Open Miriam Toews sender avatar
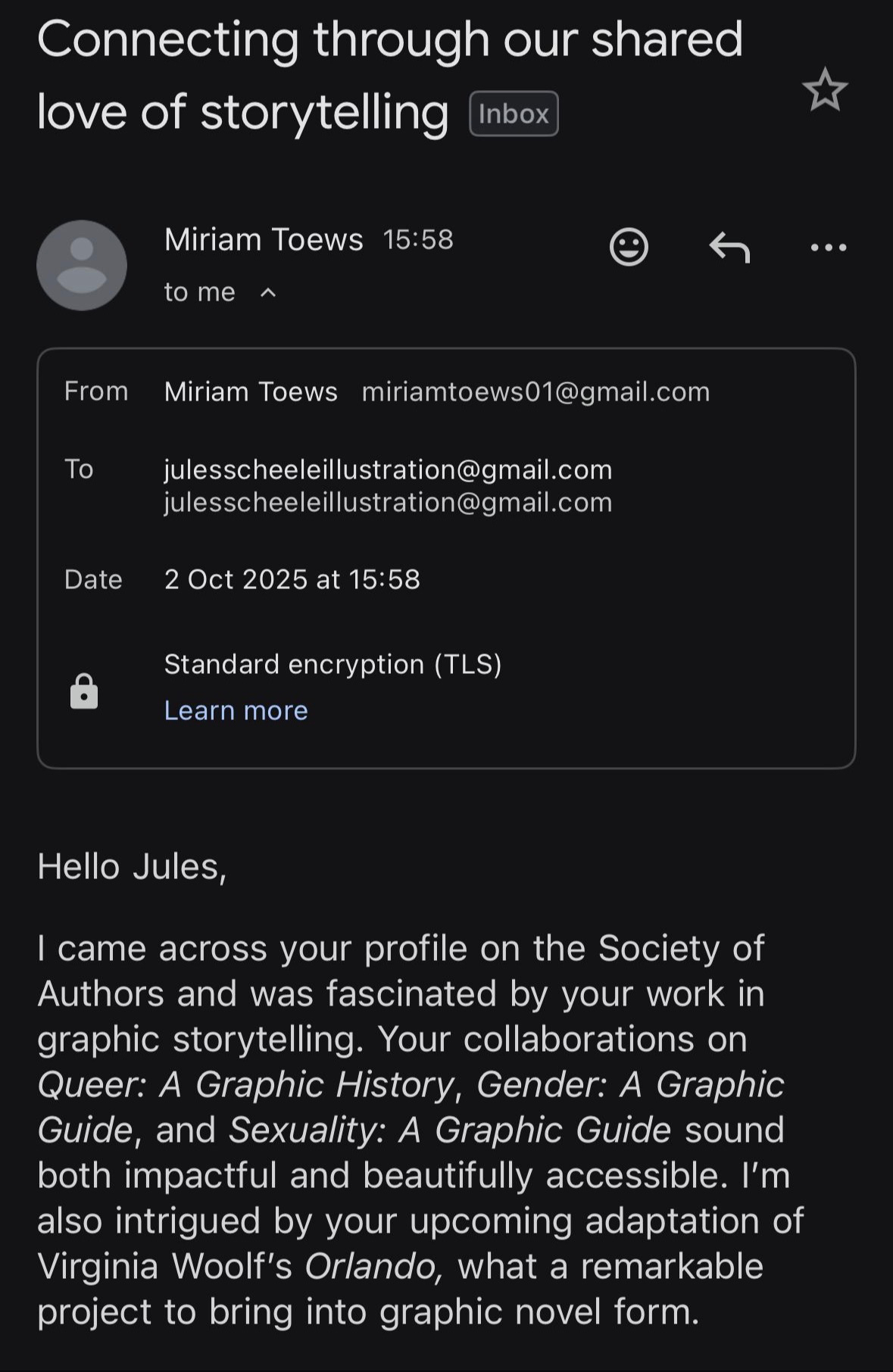Image resolution: width=893 pixels, height=1372 pixels. [x=82, y=265]
